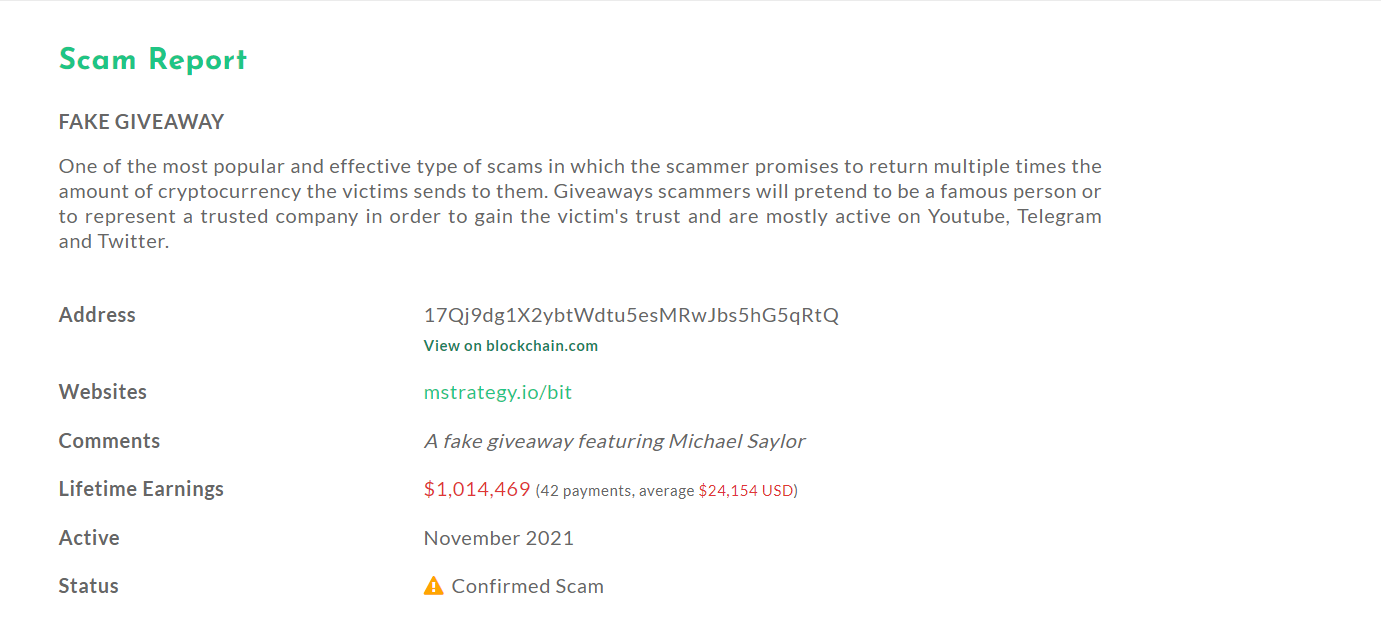Click the orange Confirmed Scam warning icon
1381x641 pixels.
click(x=433, y=586)
